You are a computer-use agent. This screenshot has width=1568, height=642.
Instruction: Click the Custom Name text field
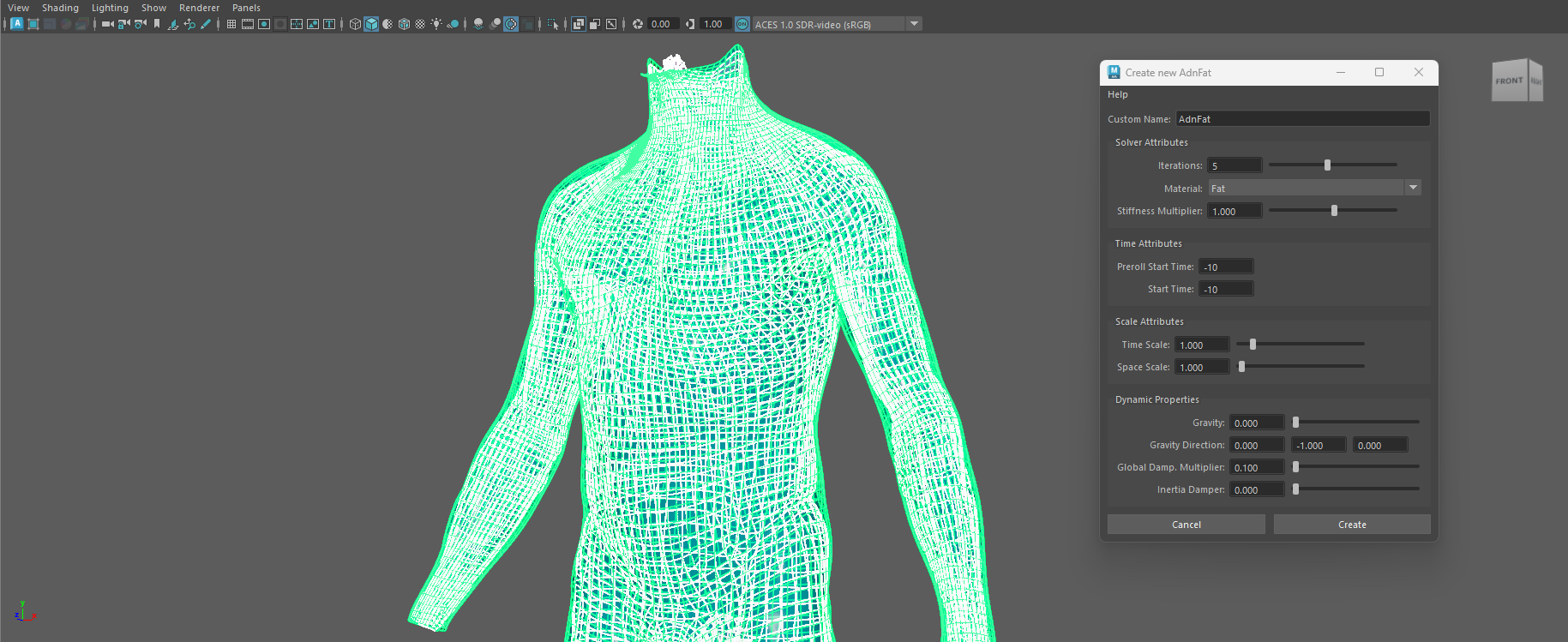pyautogui.click(x=1301, y=119)
